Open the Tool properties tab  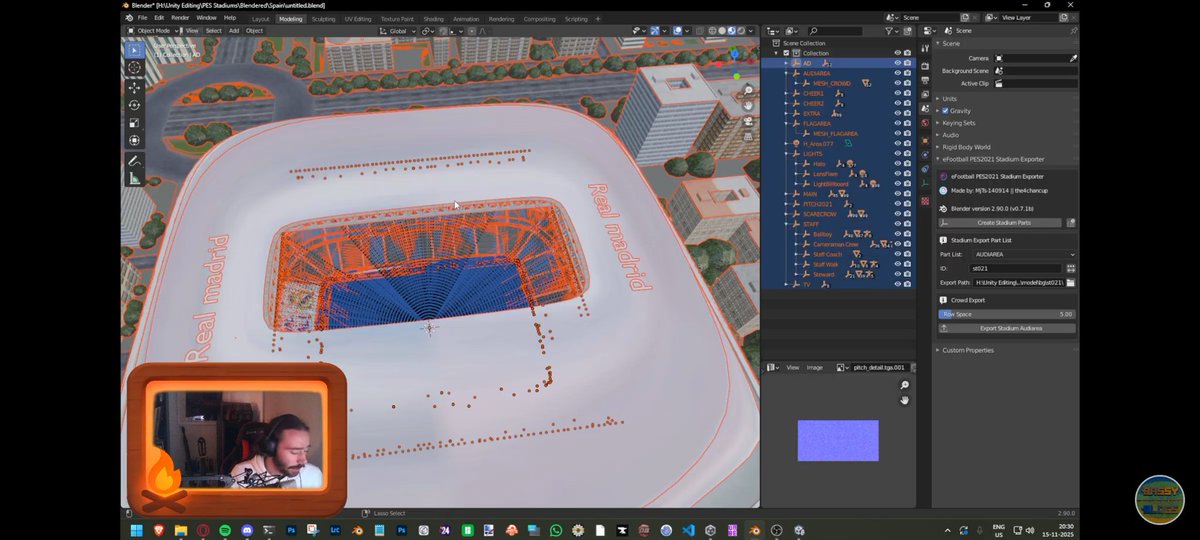pyautogui.click(x=925, y=48)
